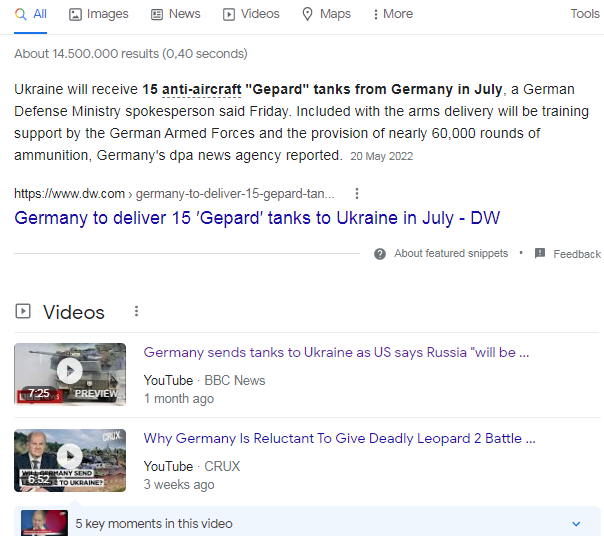The width and height of the screenshot is (604, 536).
Task: Select the All search tab
Action: coord(30,14)
